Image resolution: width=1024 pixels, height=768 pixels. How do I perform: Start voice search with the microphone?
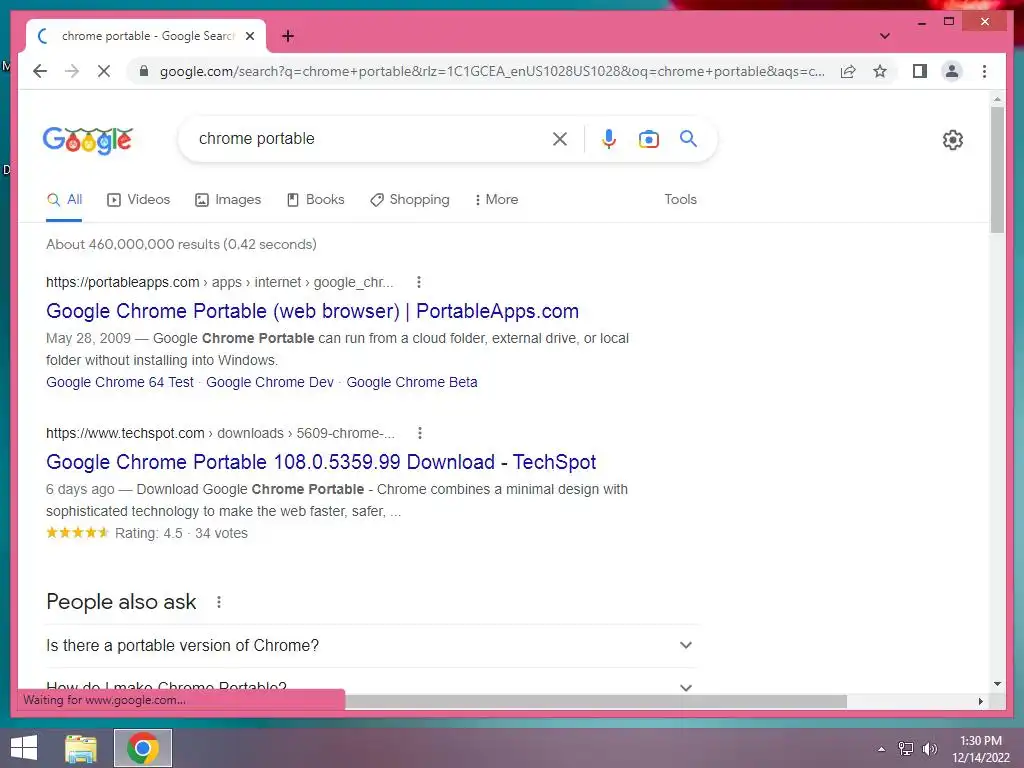pos(609,138)
